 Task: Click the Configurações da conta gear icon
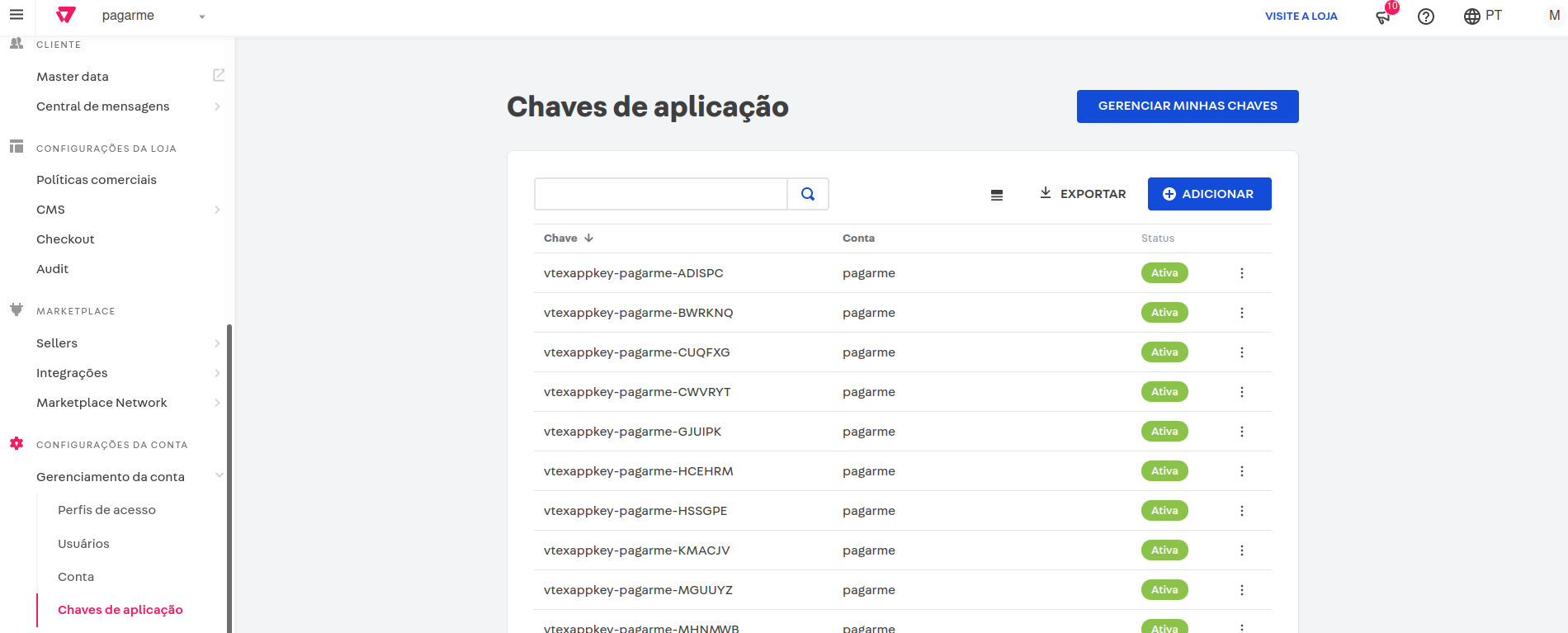17,443
